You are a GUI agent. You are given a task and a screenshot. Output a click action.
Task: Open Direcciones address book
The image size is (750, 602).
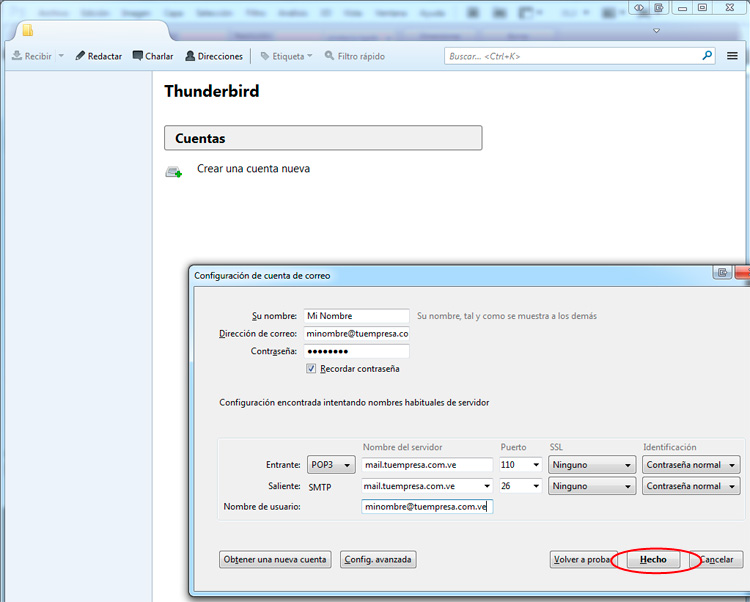[x=213, y=56]
